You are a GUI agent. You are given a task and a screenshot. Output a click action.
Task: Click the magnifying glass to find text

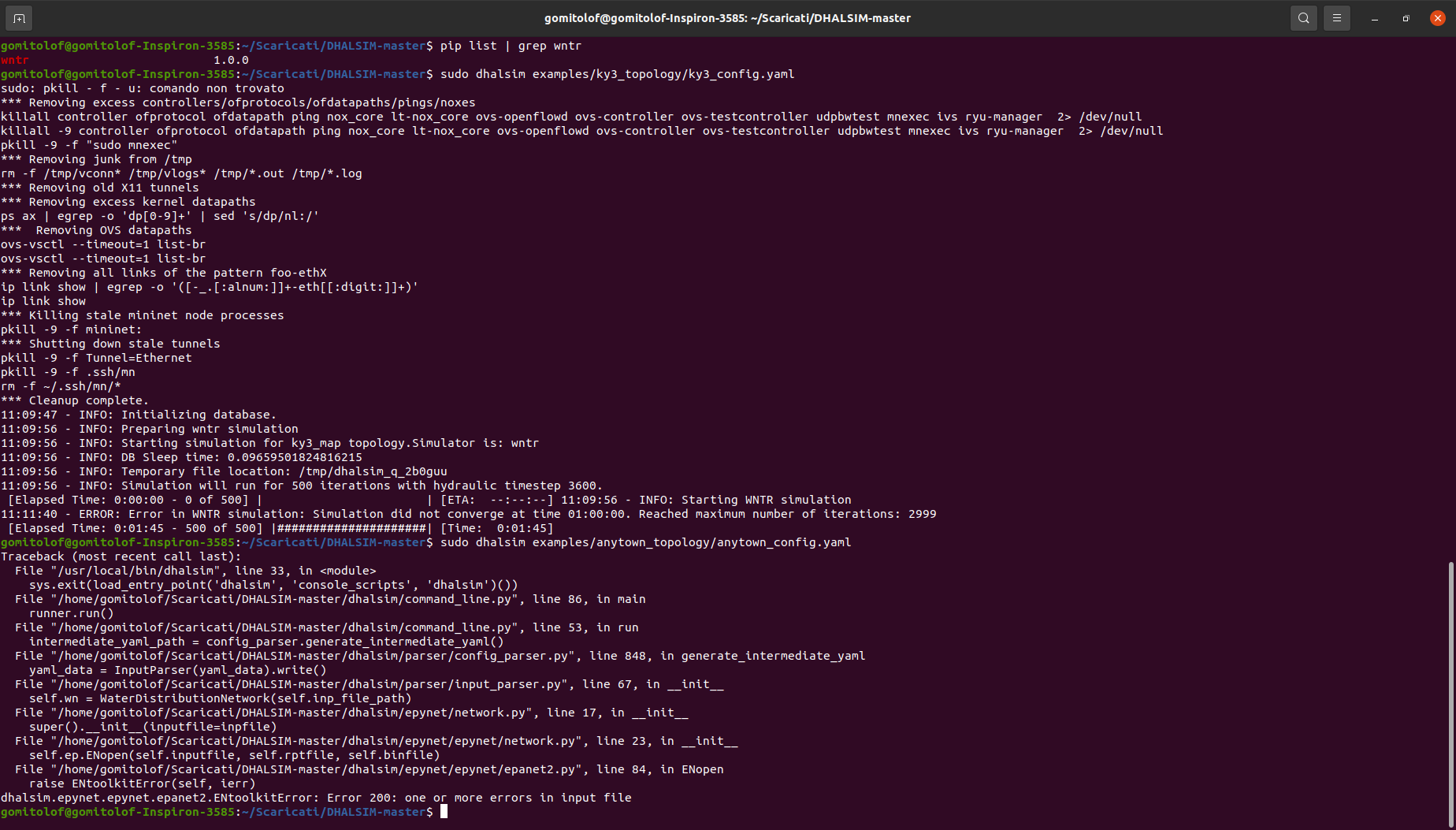click(1303, 17)
